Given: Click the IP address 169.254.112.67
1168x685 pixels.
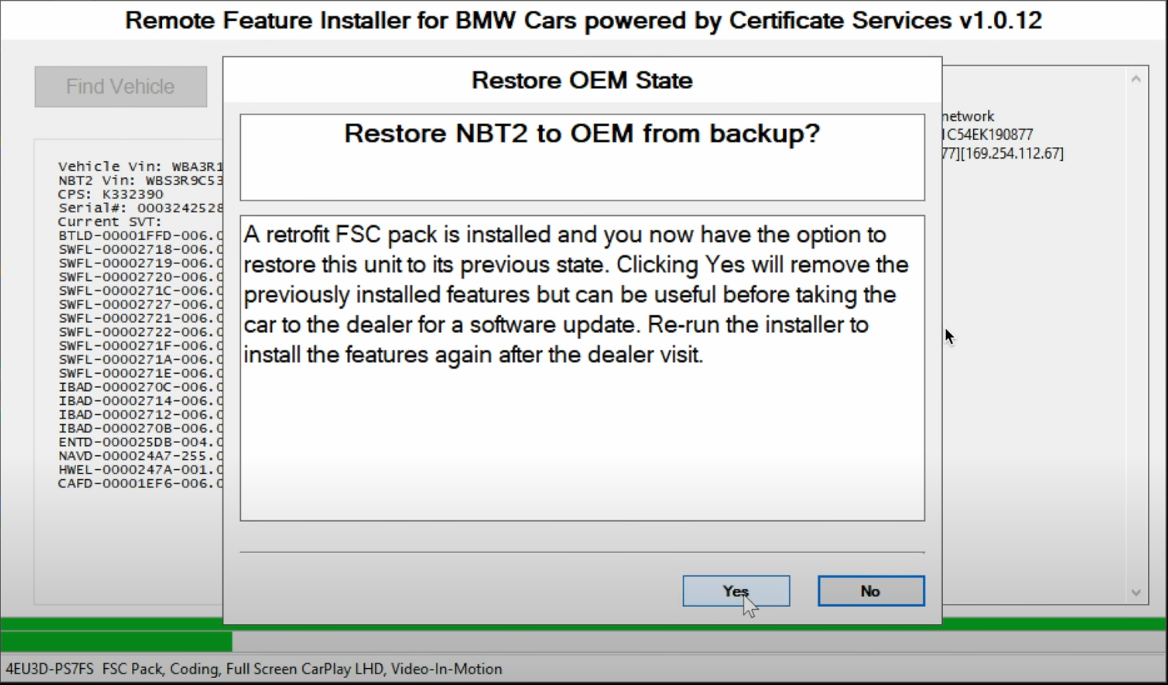Looking at the screenshot, I should coord(1013,153).
